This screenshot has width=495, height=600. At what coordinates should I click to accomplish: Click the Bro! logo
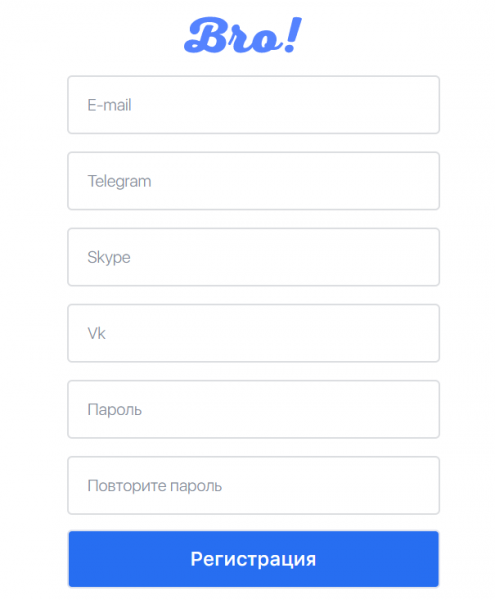tap(243, 35)
